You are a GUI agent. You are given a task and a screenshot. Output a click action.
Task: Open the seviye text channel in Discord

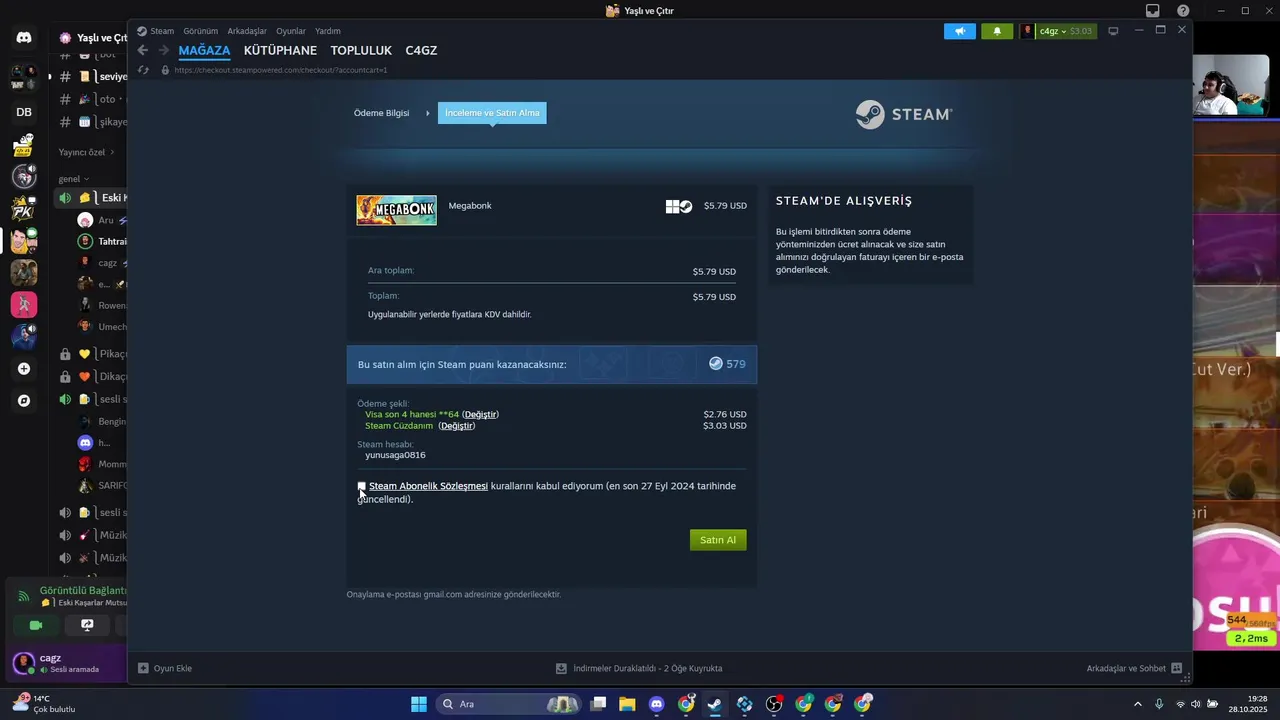pos(92,76)
